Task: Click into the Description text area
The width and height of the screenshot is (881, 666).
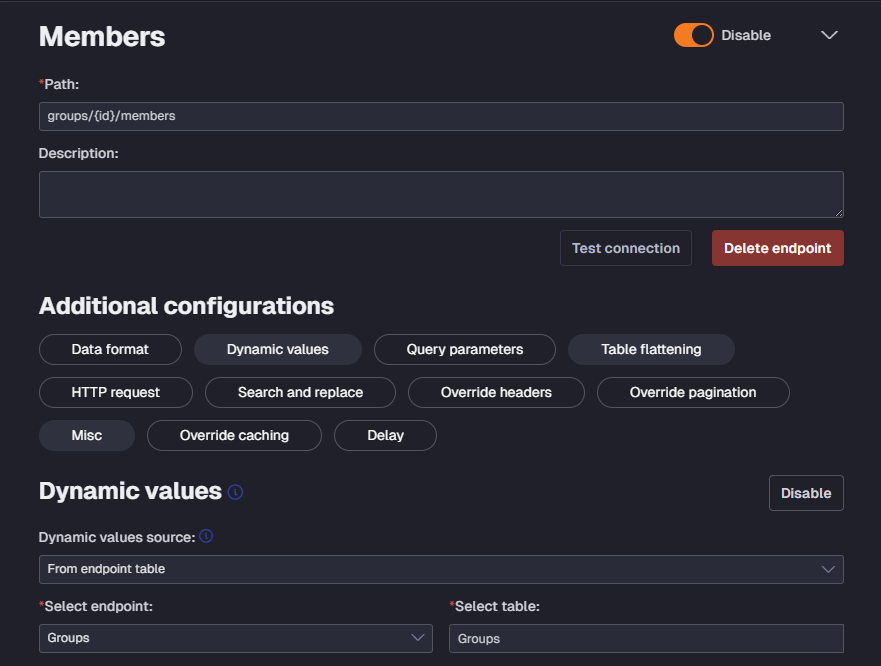Action: 441,194
